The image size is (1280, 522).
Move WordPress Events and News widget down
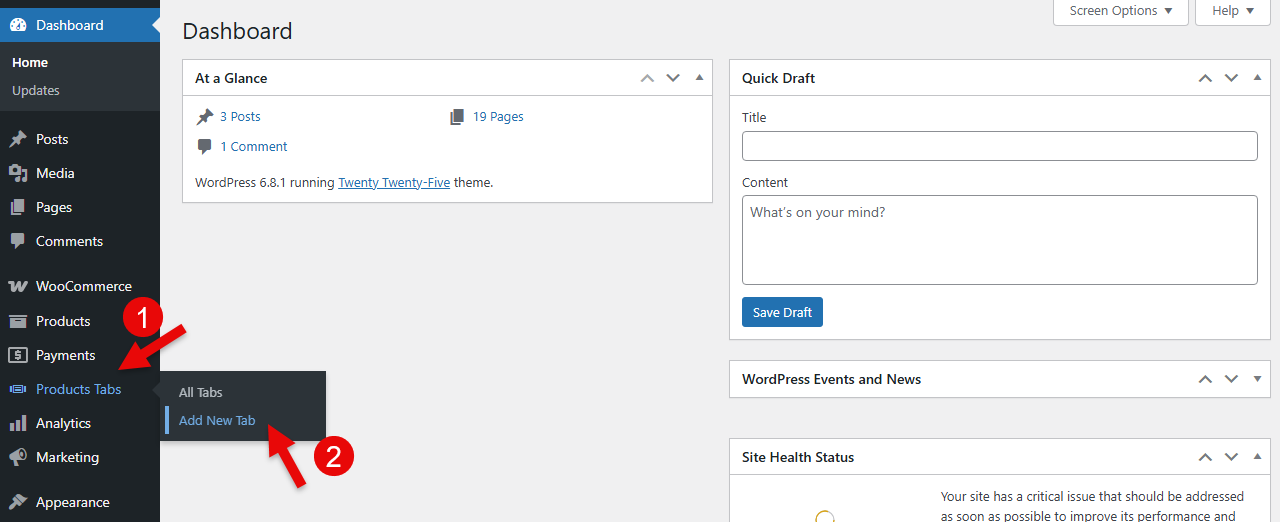pos(1231,379)
